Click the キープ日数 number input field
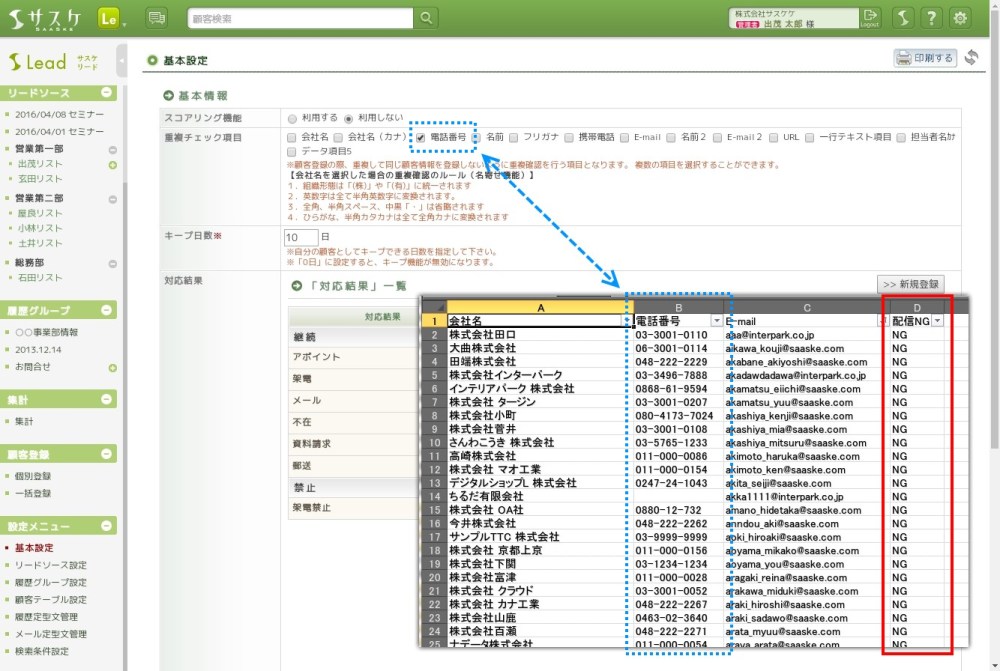Viewport: 1000px width, 671px height. (x=299, y=237)
